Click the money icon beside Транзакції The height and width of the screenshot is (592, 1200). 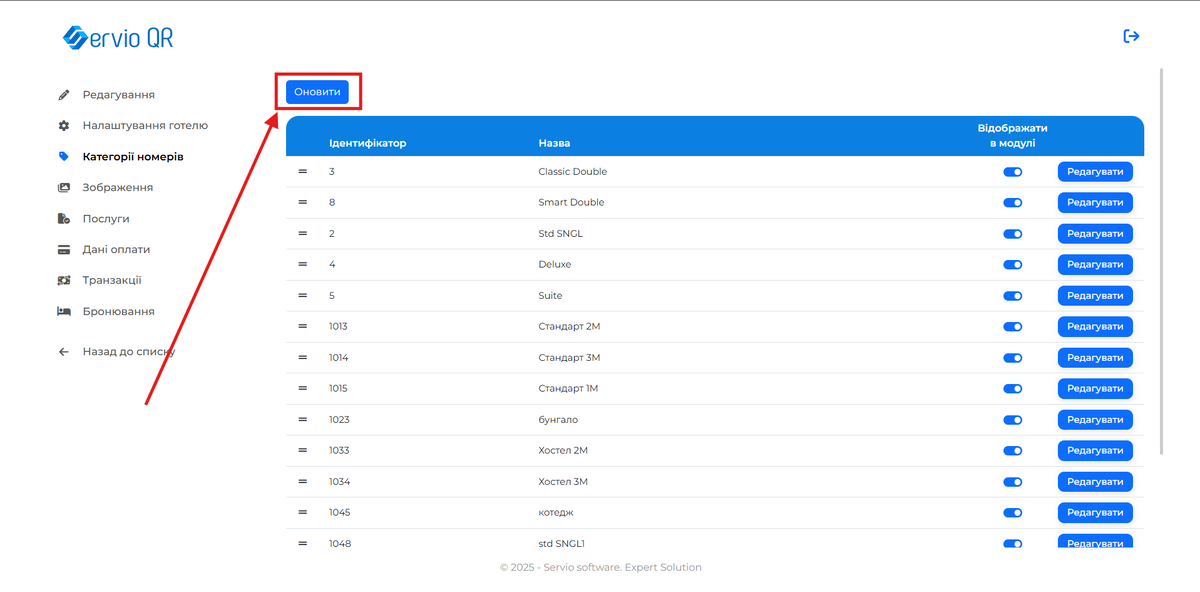tap(64, 281)
